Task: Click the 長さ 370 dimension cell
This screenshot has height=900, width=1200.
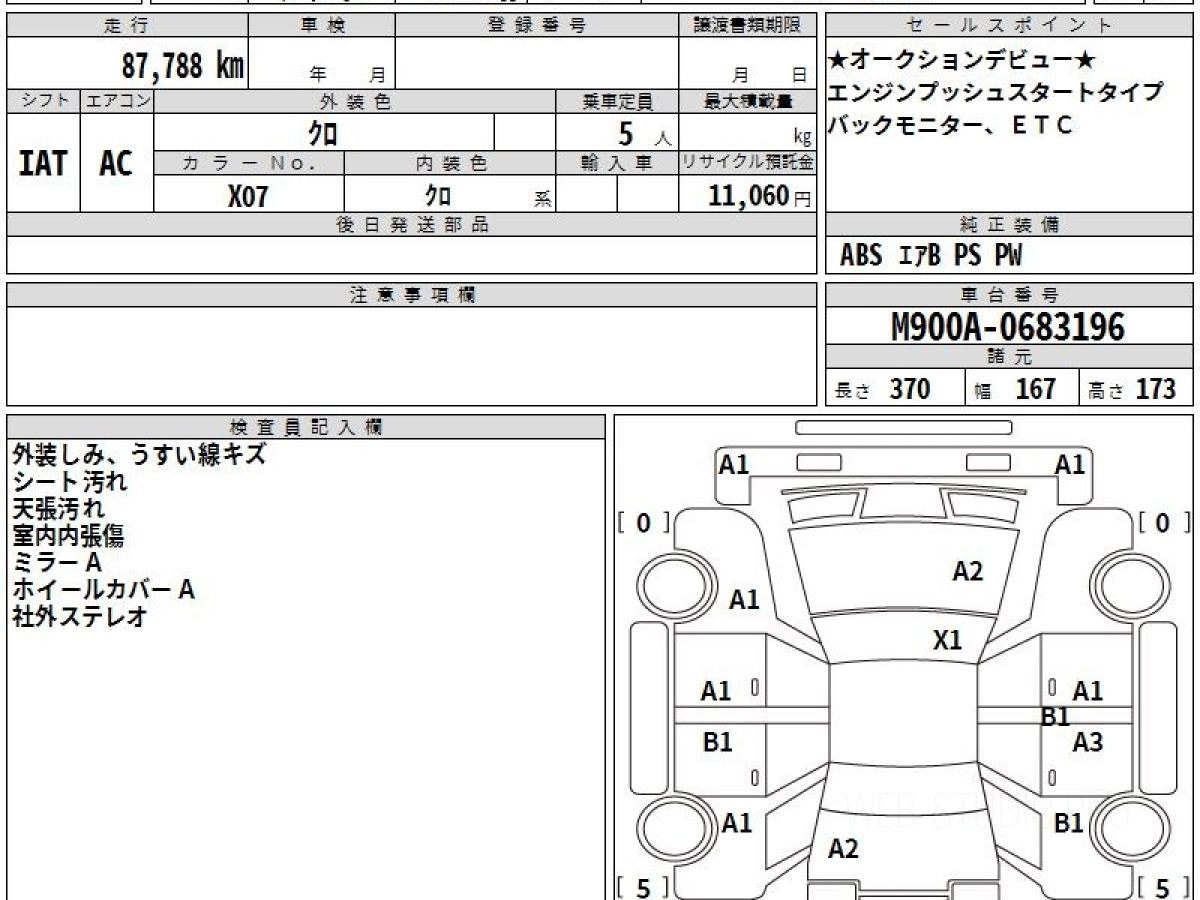Action: 895,388
